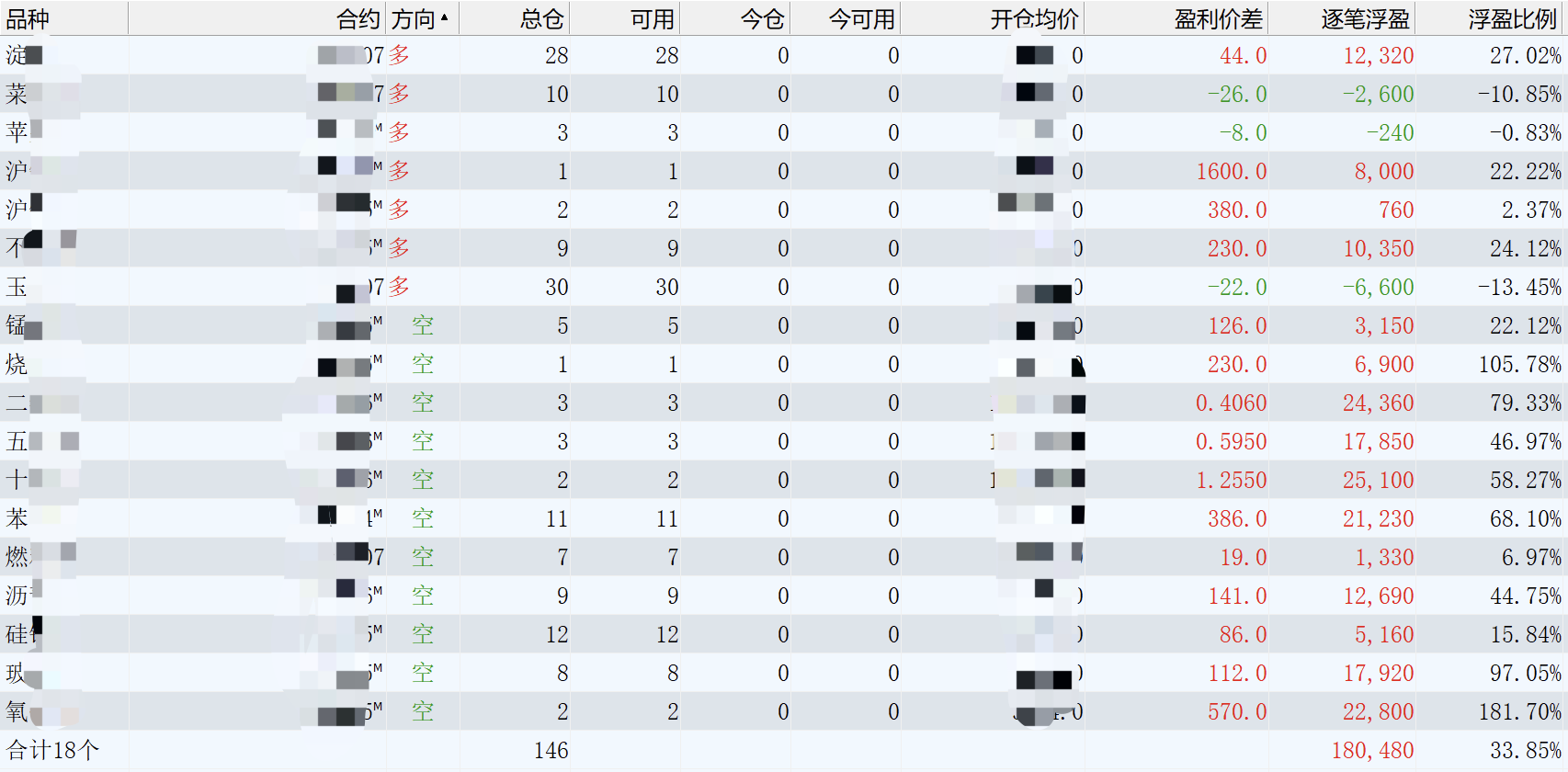
Task: Click the total floating profit 180,480
Action: [1372, 751]
